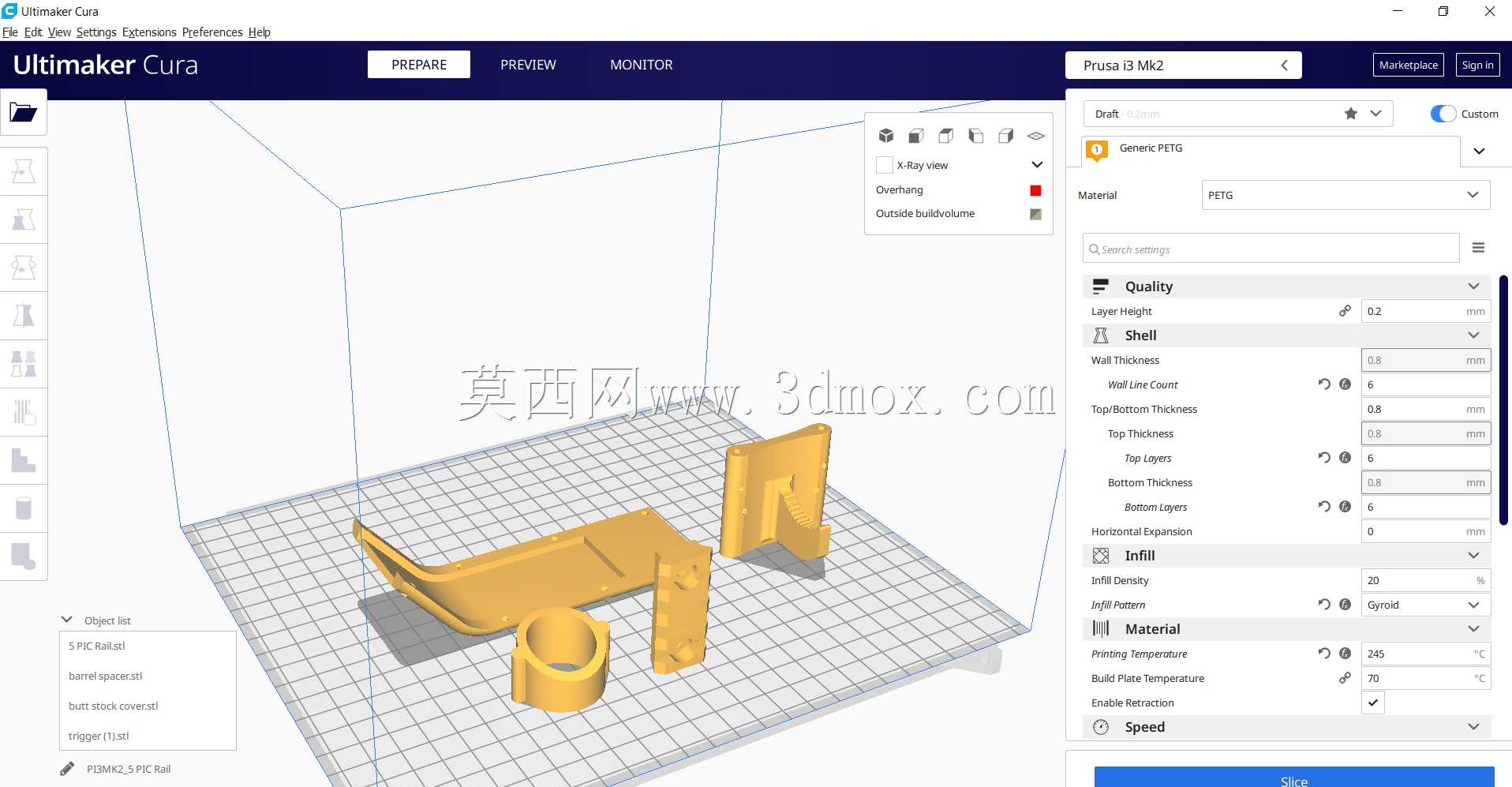The height and width of the screenshot is (787, 1512).
Task: Click the flat diamond view icon
Action: [x=1036, y=136]
